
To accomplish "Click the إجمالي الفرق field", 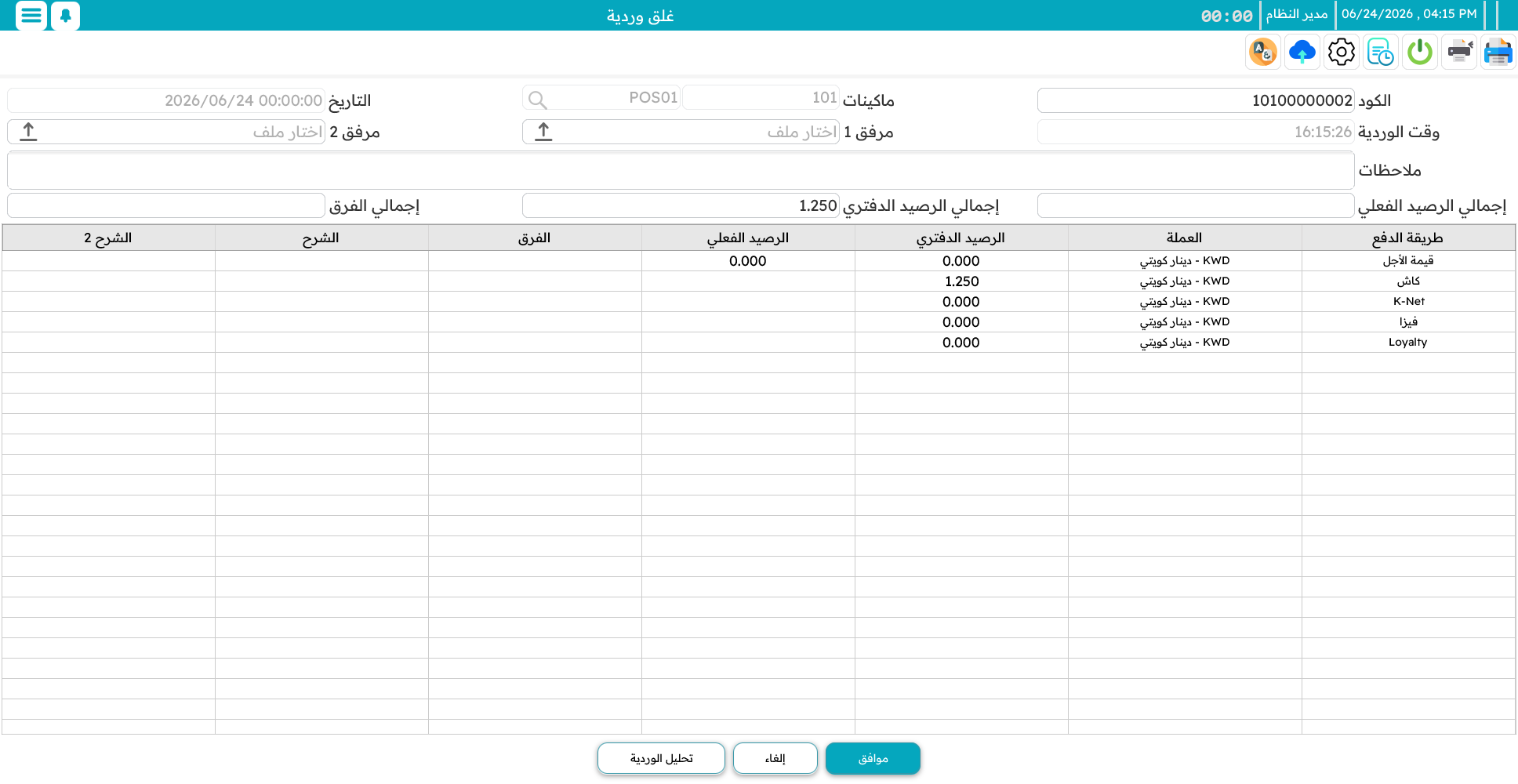I will [166, 205].
